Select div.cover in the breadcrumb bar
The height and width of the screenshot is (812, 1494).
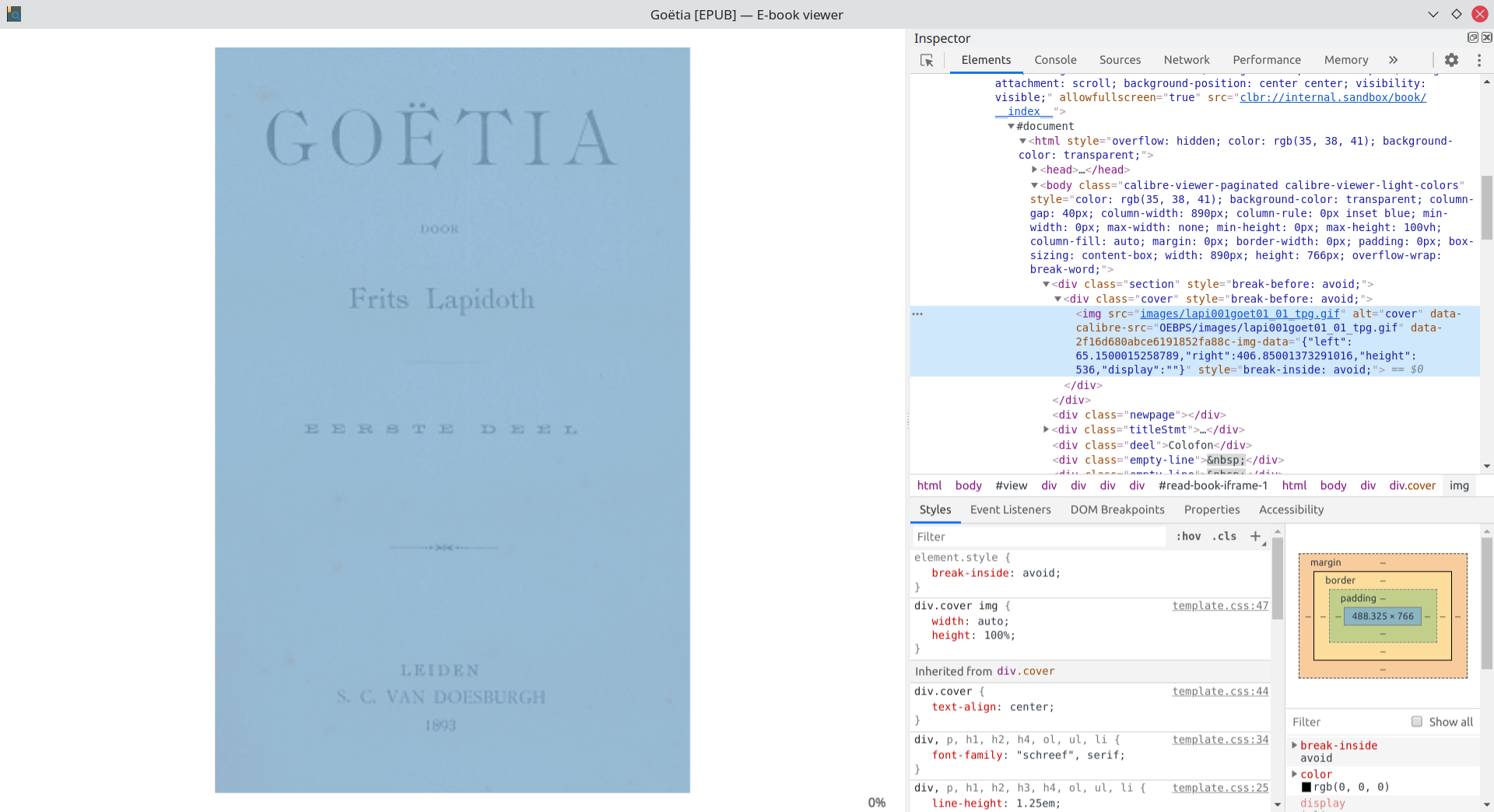[x=1412, y=485]
